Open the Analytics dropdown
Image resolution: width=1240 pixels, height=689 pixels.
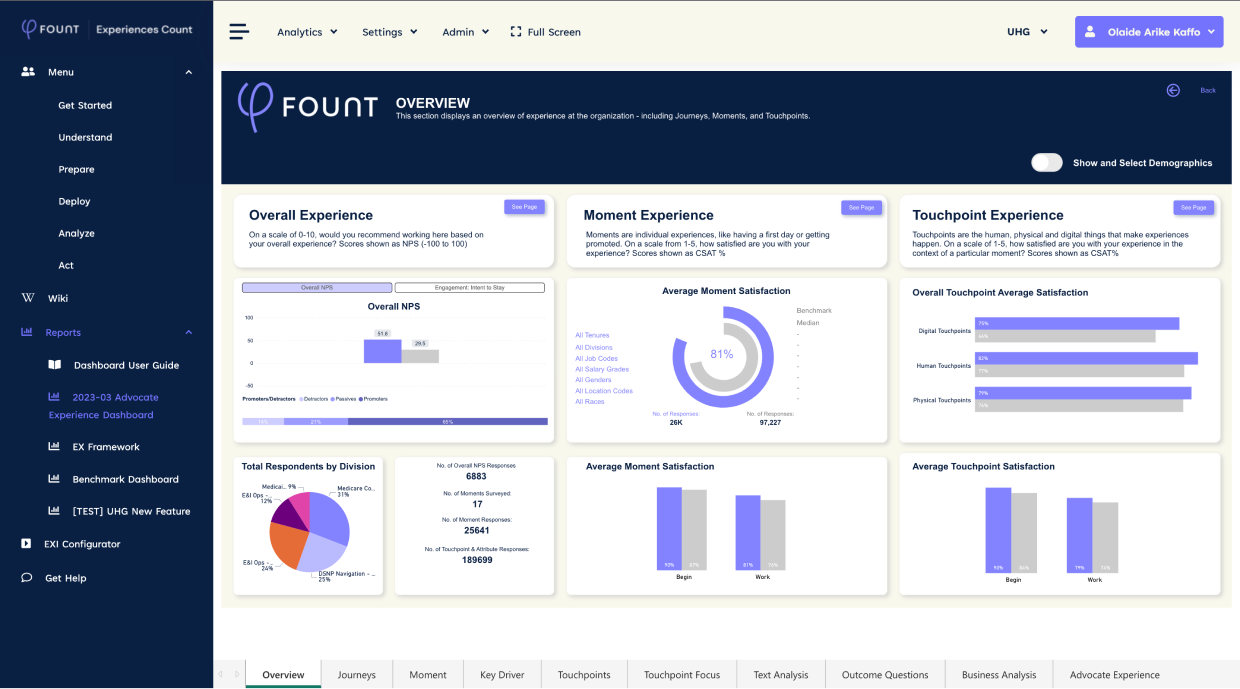tap(307, 32)
